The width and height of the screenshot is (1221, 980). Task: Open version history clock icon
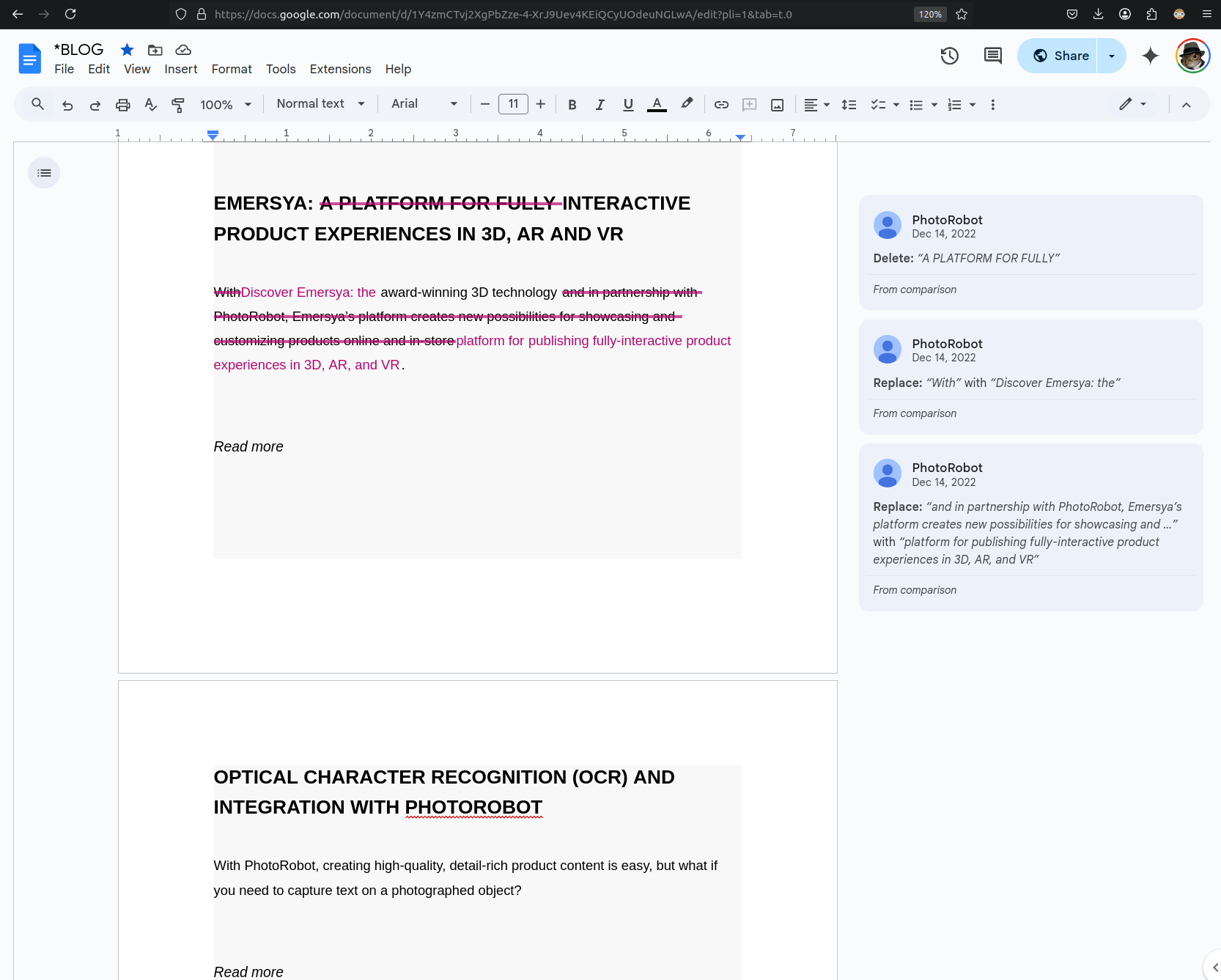(950, 56)
